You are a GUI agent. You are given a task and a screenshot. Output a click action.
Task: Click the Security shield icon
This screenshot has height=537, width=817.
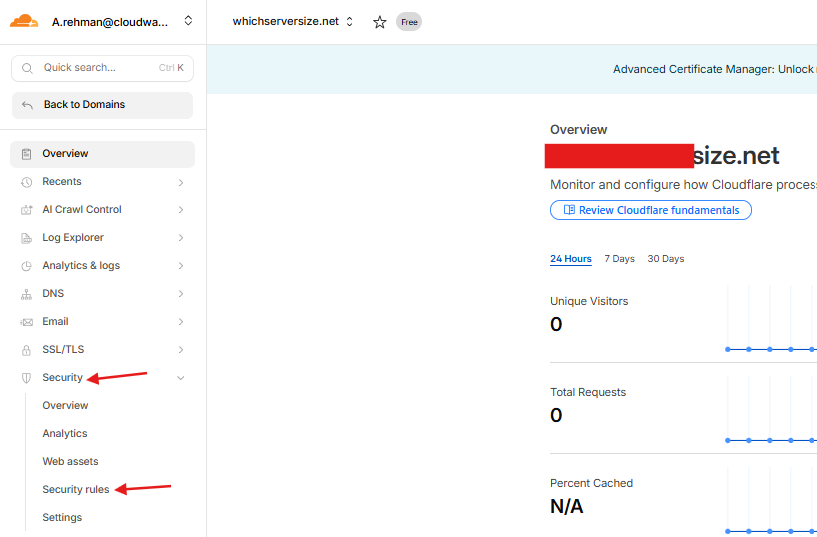point(26,378)
